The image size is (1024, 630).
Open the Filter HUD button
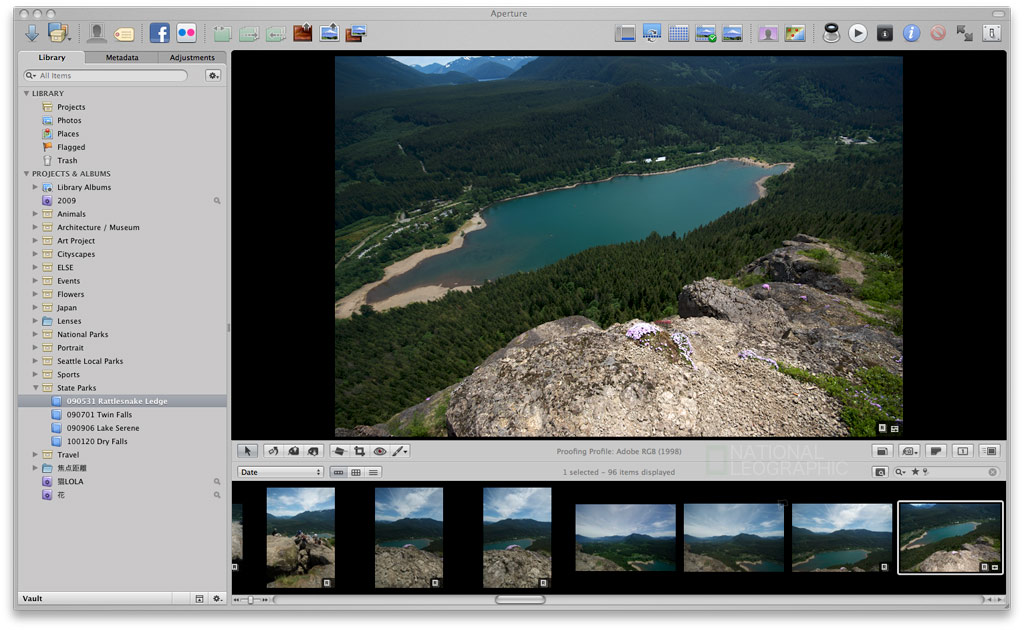point(880,472)
